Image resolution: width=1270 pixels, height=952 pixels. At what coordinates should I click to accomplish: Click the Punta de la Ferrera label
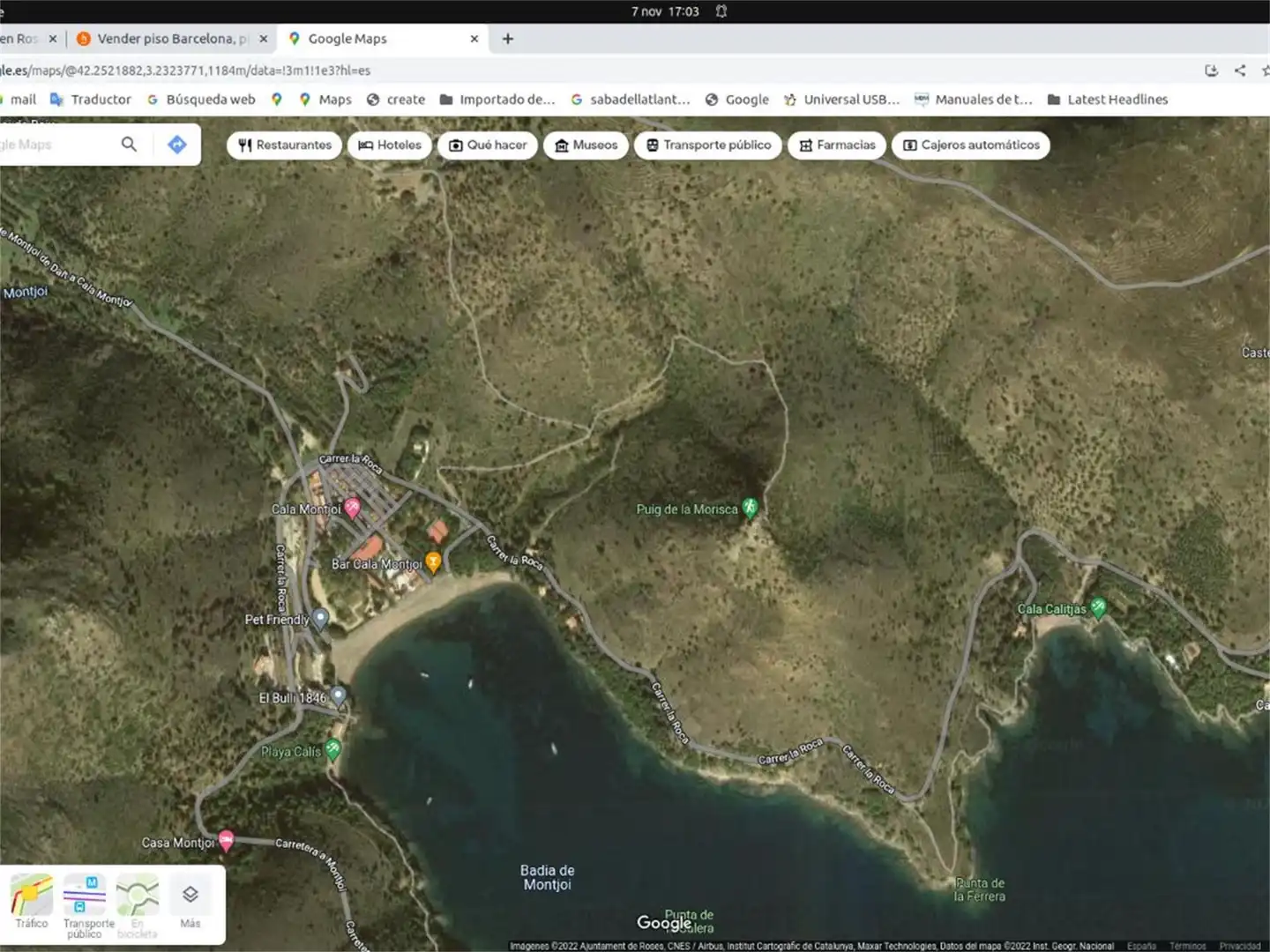coord(980,889)
